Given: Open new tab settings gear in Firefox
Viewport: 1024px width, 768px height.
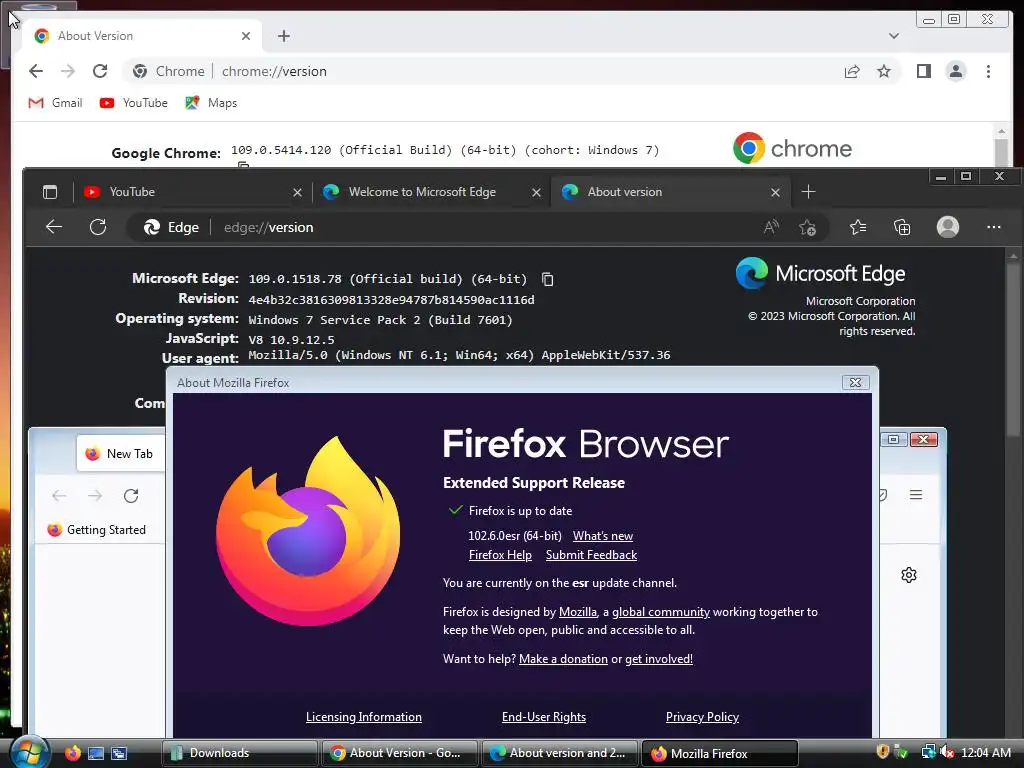Looking at the screenshot, I should coord(908,575).
